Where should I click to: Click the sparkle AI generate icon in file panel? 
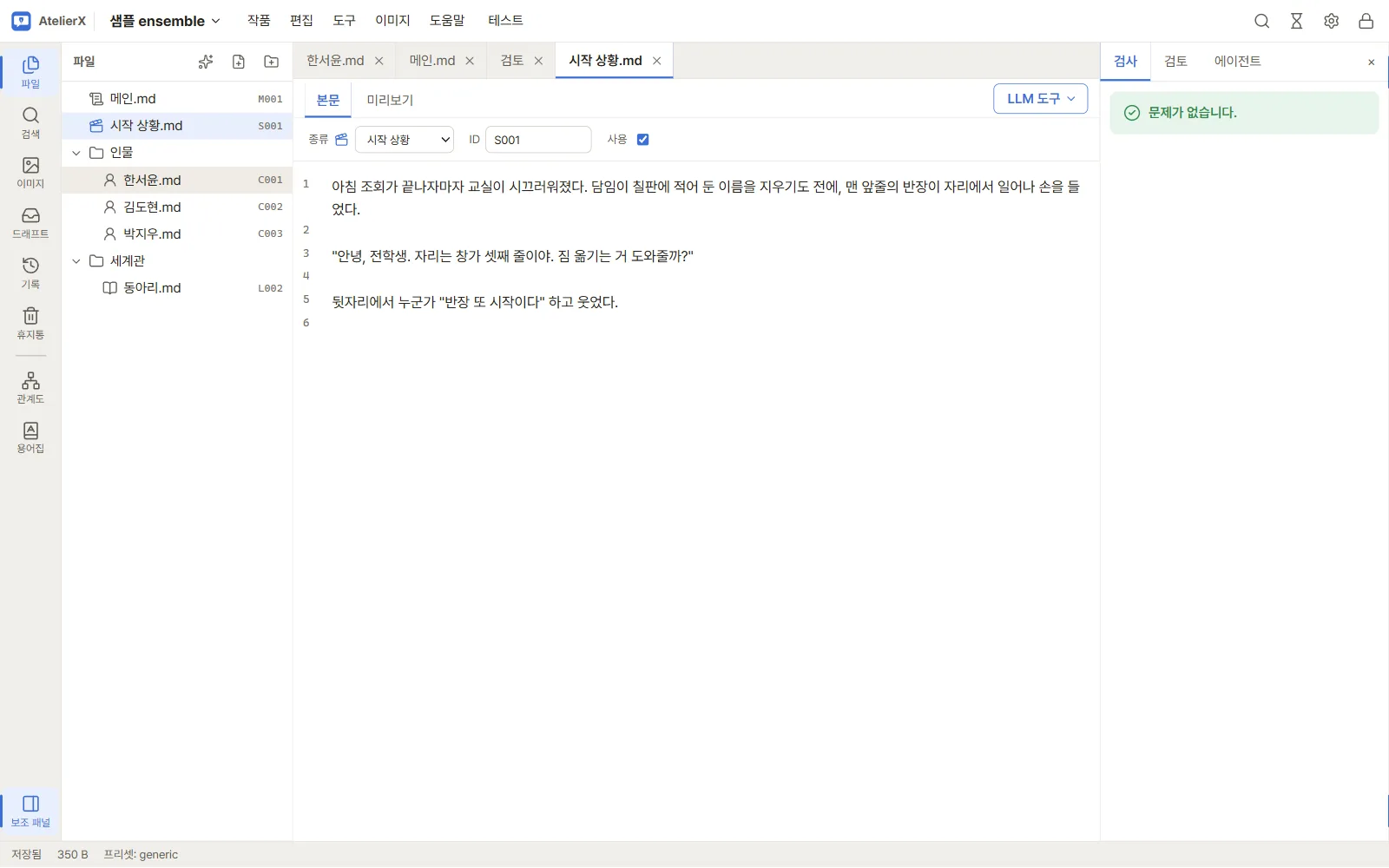206,62
